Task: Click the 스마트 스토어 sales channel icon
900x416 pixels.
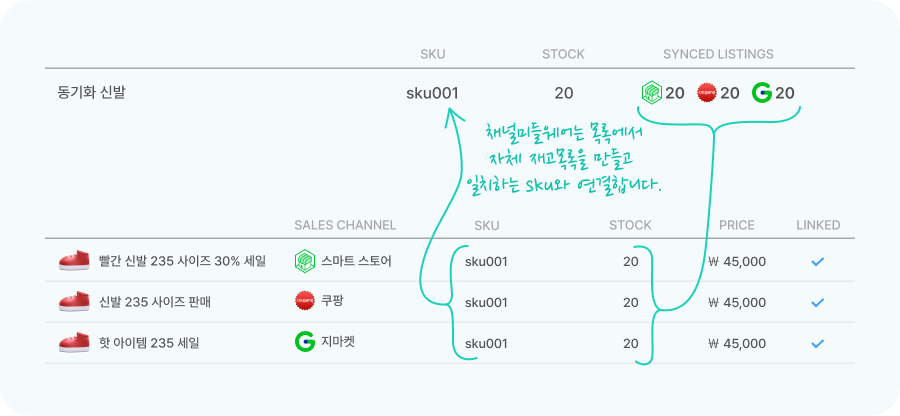Action: coord(305,262)
